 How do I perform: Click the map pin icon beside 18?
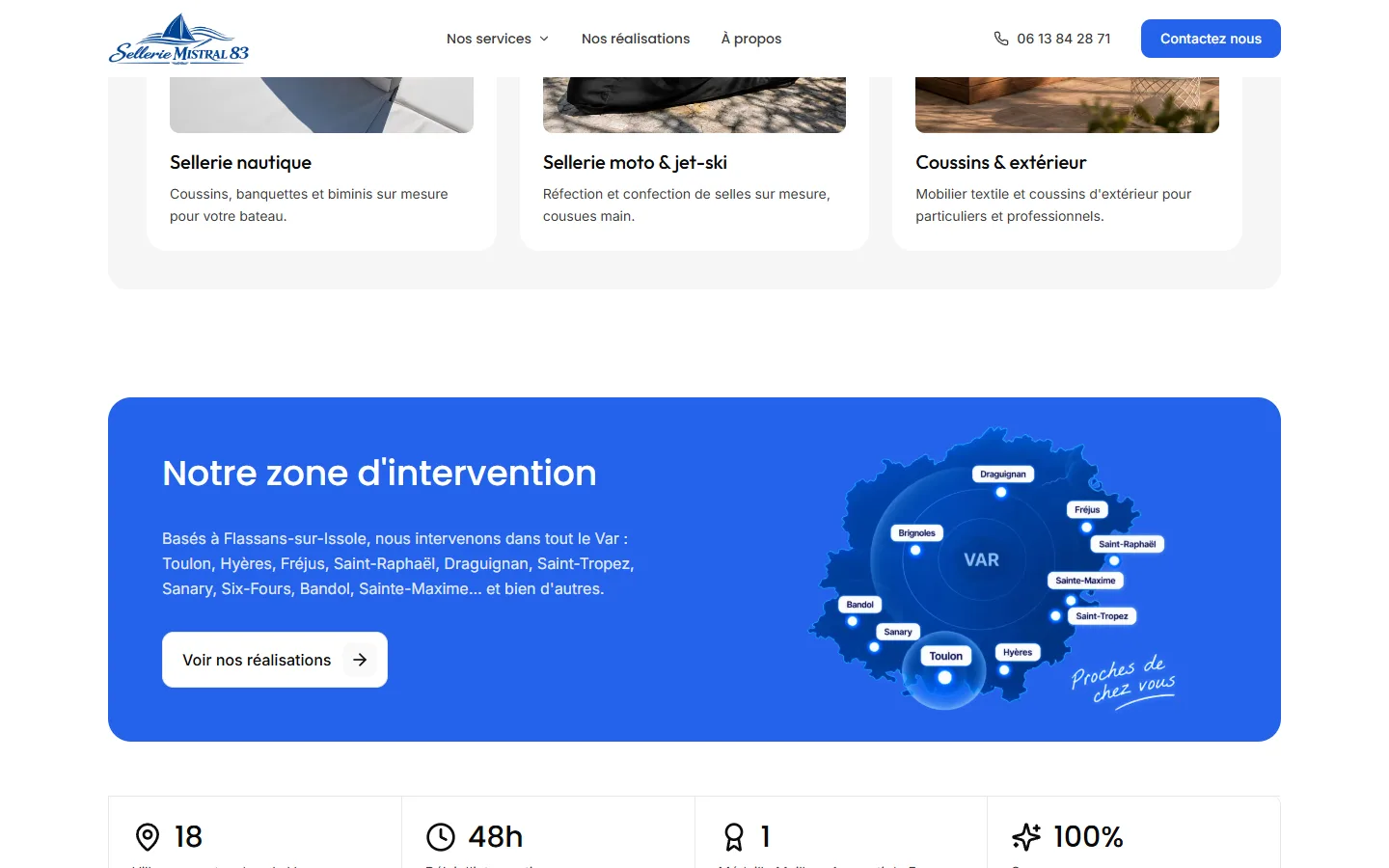[x=148, y=836]
